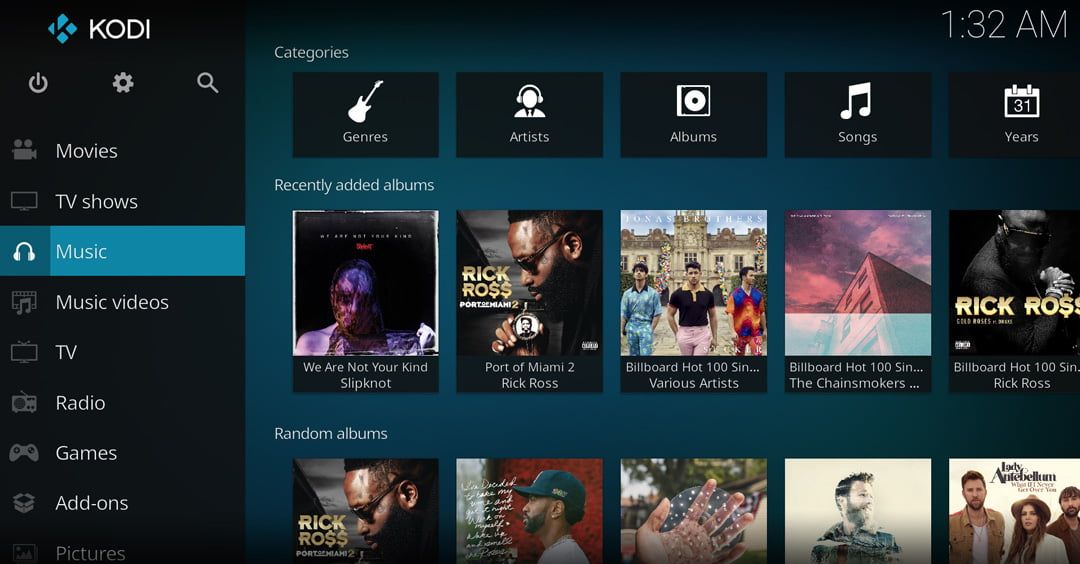Open the TV shows menu item
The image size is (1080, 564).
click(x=123, y=201)
